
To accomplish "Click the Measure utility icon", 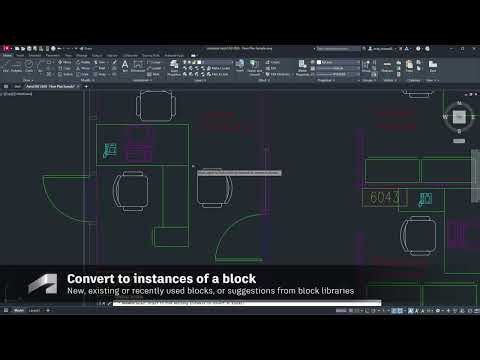I will [x=387, y=66].
